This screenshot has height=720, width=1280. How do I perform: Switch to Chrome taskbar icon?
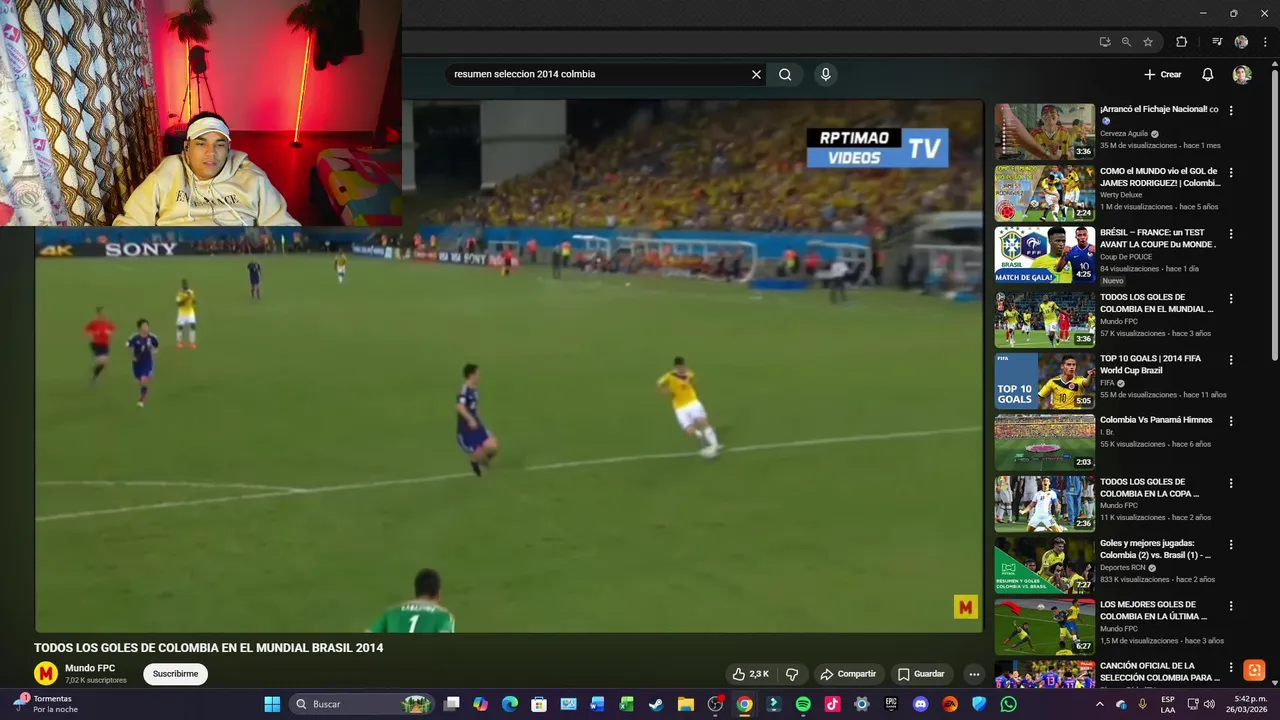(x=744, y=704)
